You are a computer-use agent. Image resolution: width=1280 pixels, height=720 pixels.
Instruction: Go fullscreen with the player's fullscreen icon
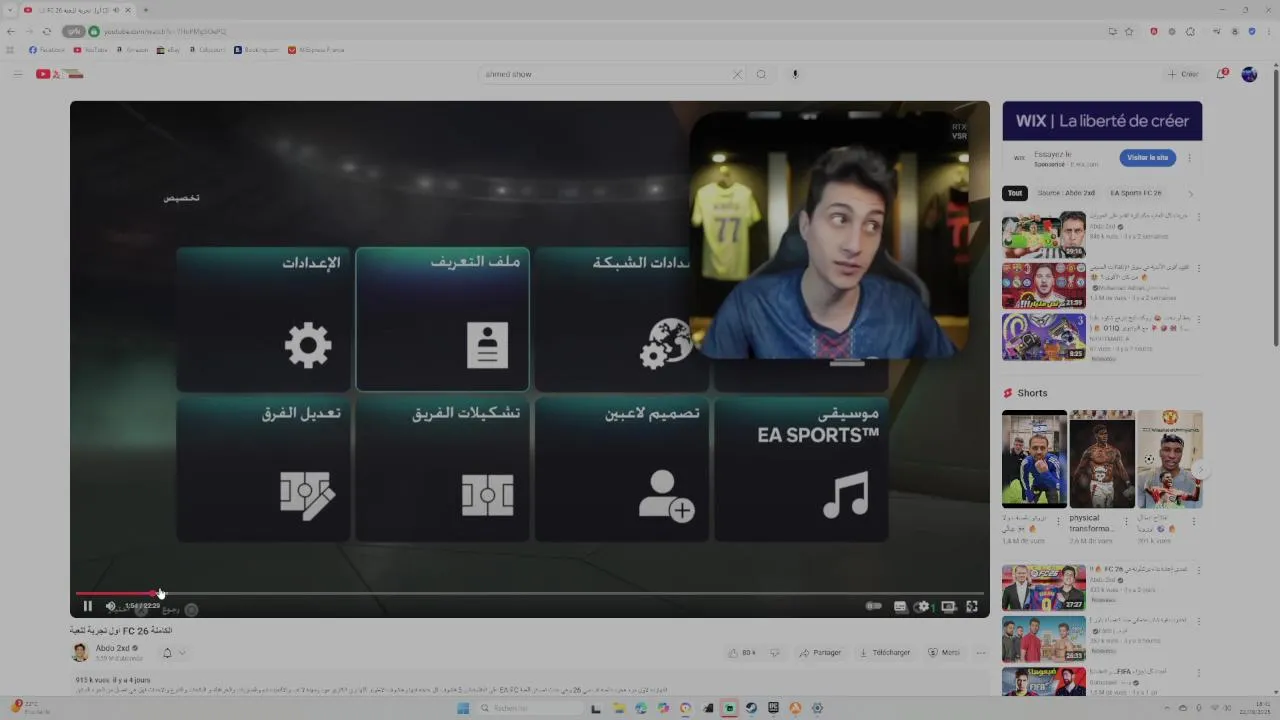971,606
